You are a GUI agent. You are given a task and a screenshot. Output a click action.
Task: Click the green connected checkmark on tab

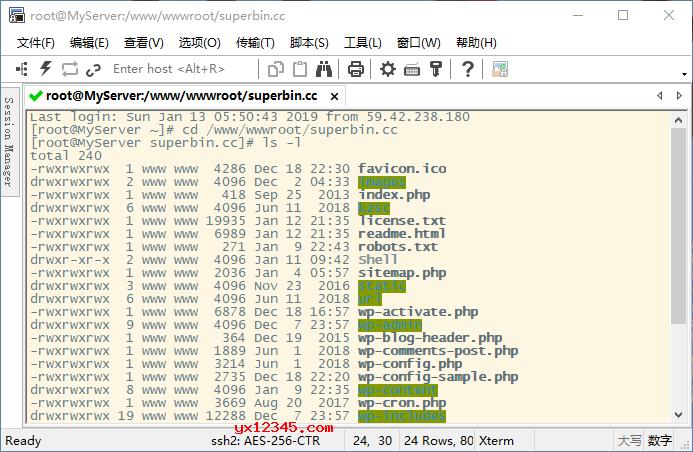35,96
